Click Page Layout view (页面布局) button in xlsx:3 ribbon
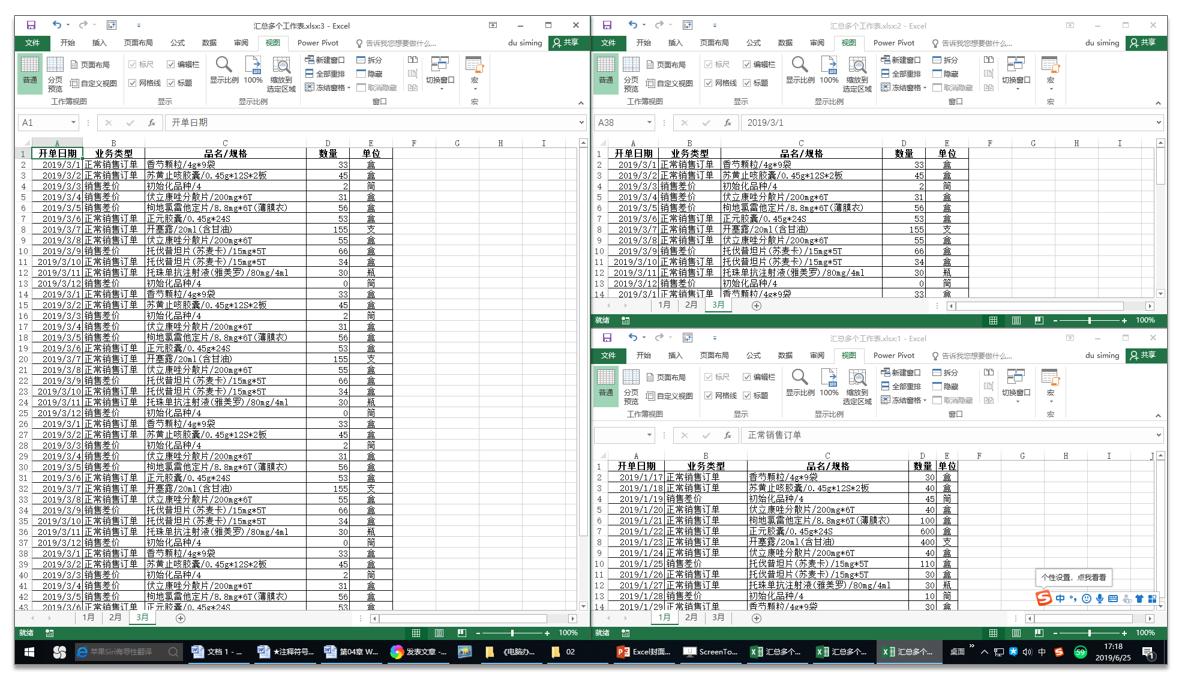Image resolution: width=1181 pixels, height=684 pixels. click(90, 65)
